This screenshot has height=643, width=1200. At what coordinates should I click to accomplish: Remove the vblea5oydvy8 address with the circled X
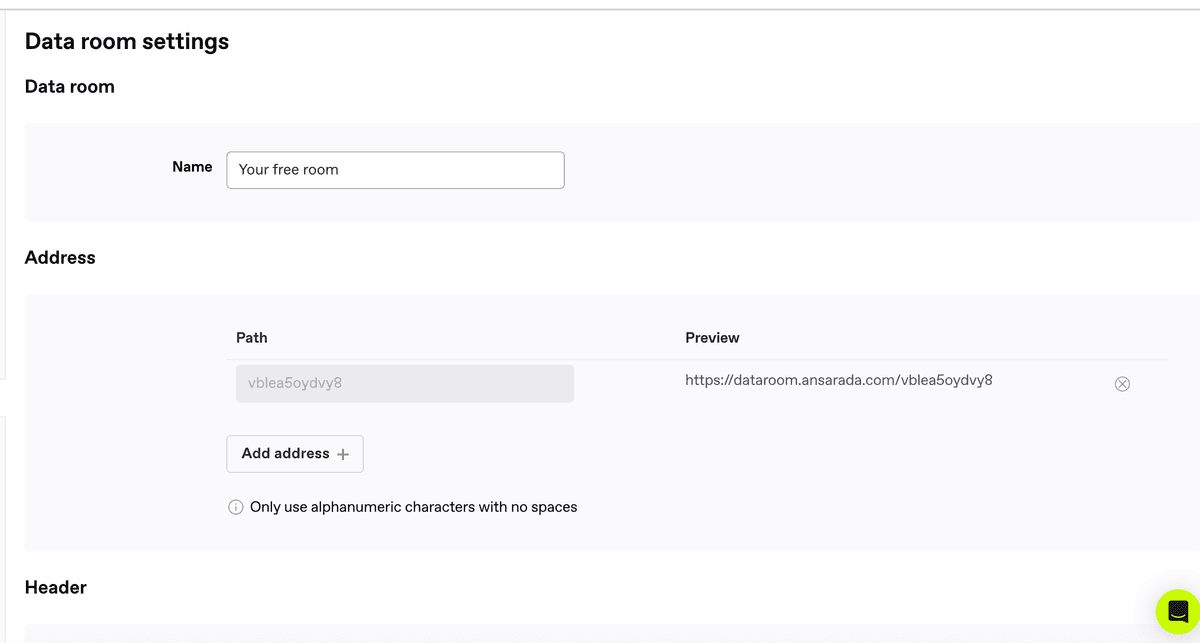1122,384
